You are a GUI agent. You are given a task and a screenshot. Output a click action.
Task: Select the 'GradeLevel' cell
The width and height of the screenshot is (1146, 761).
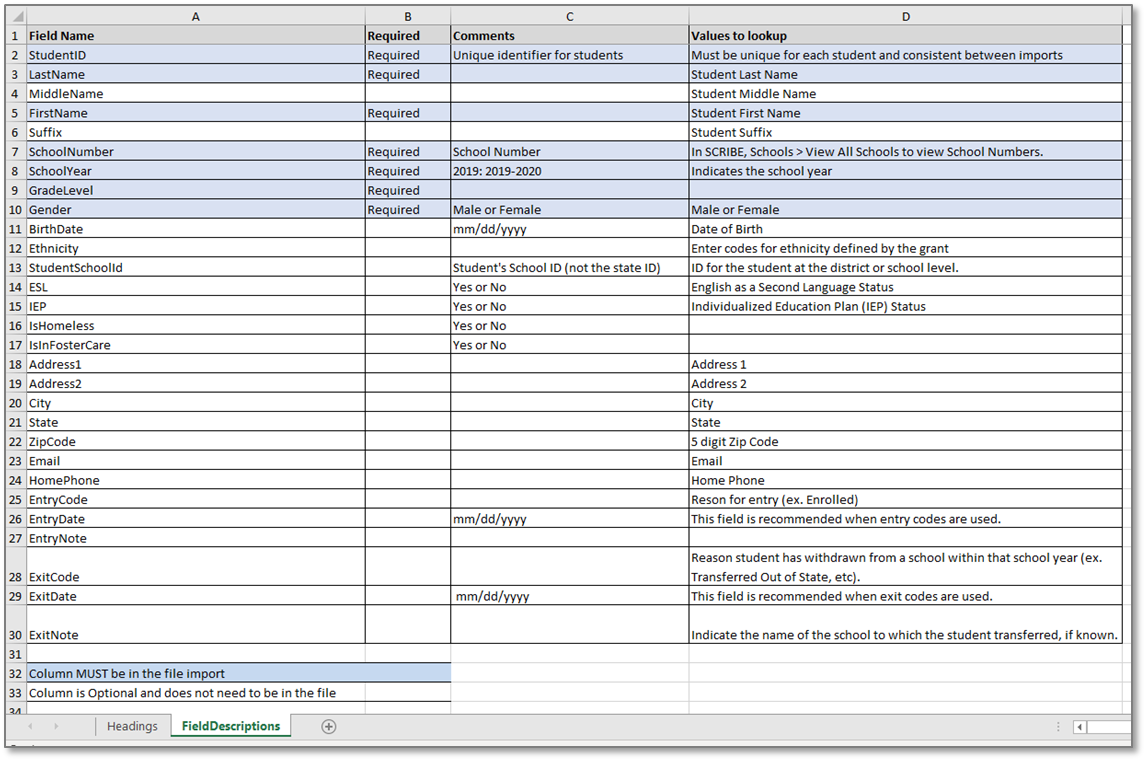(x=196, y=190)
